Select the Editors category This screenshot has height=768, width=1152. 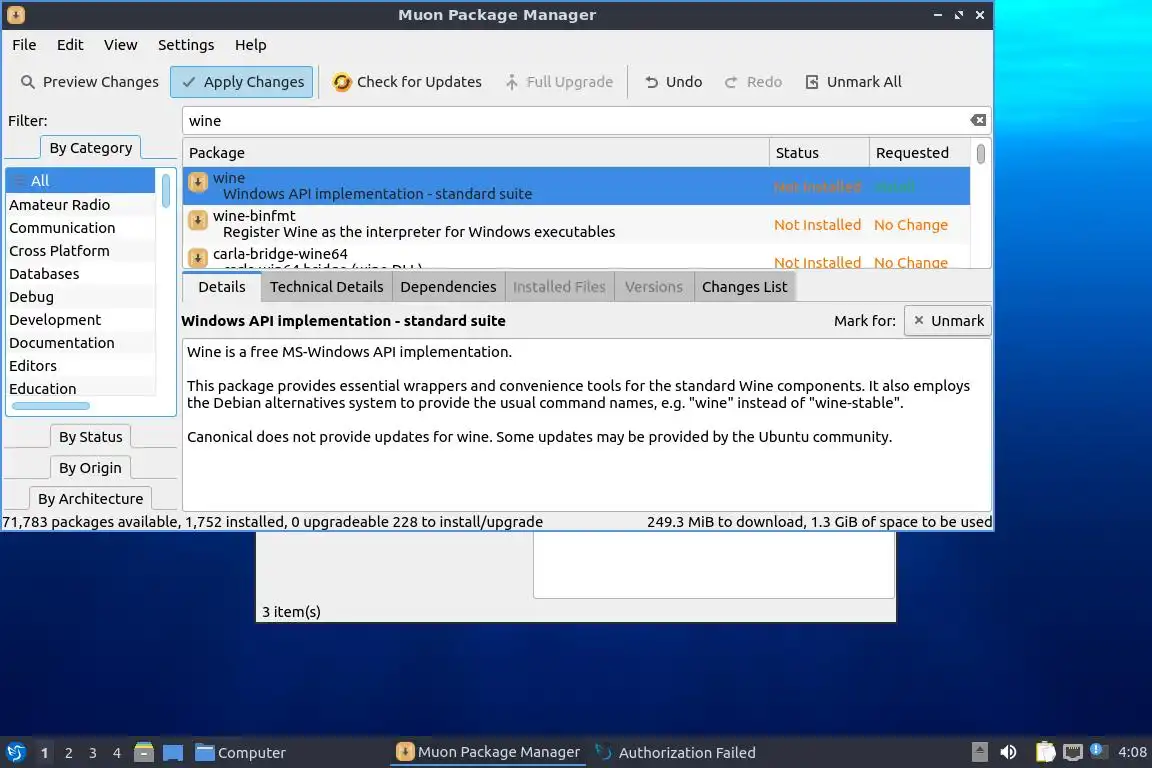point(81,365)
